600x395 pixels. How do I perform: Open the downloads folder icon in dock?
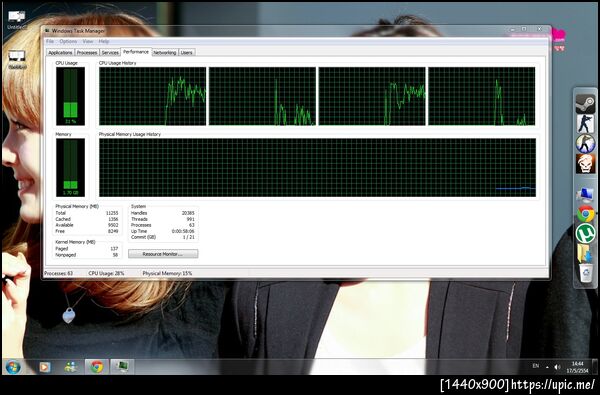pyautogui.click(x=584, y=253)
